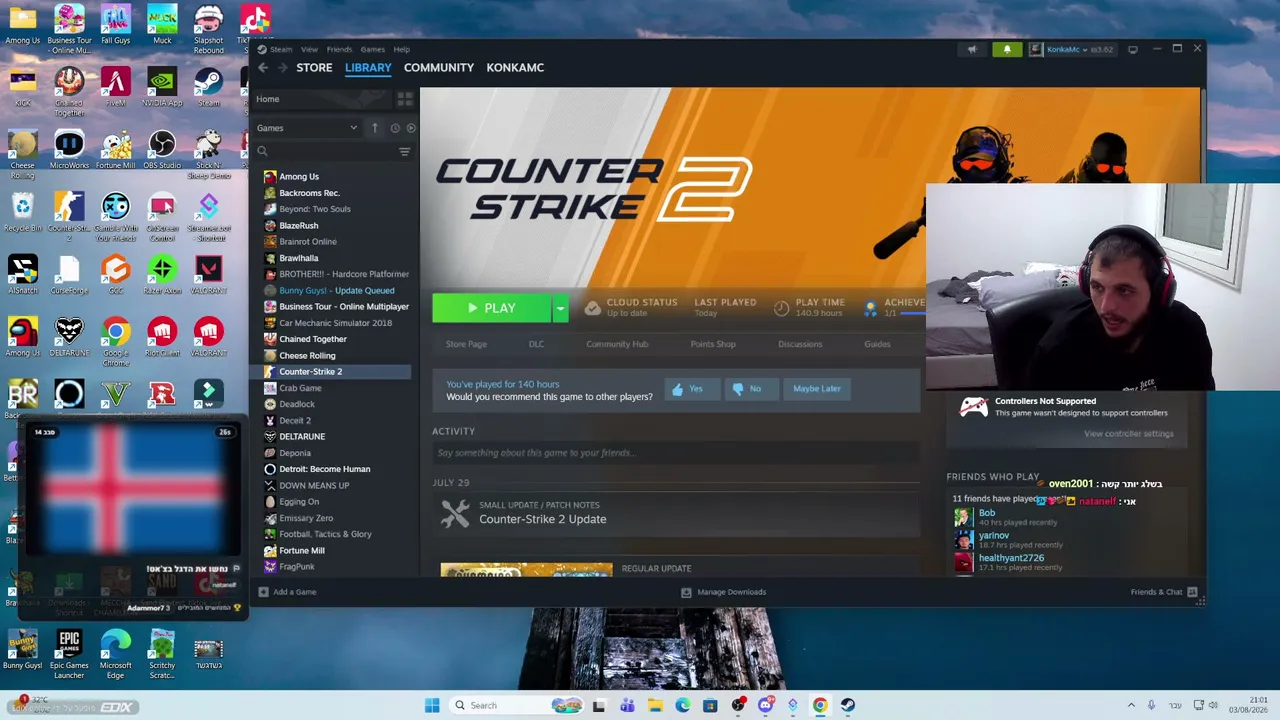Click the sort ascending arrow icon
Screen dimensions: 1280x720
click(x=375, y=128)
